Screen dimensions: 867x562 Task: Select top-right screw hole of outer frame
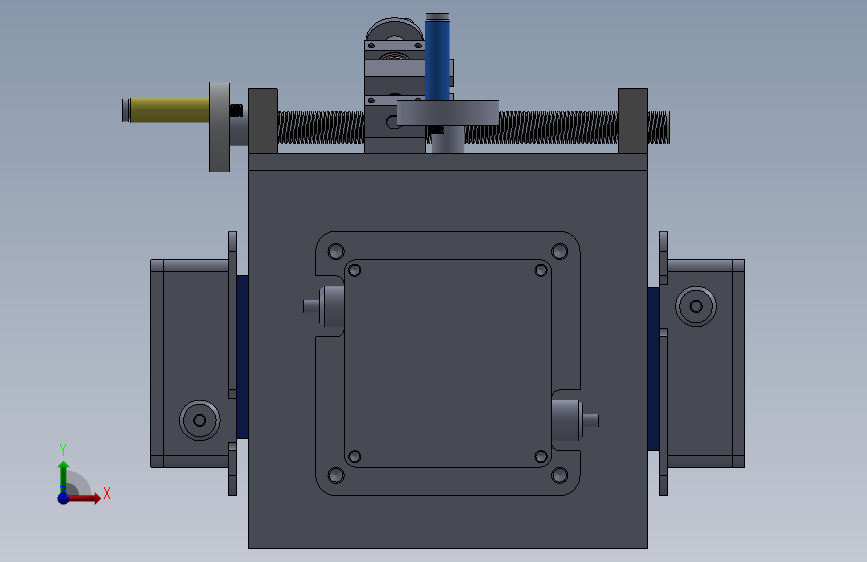click(x=560, y=252)
